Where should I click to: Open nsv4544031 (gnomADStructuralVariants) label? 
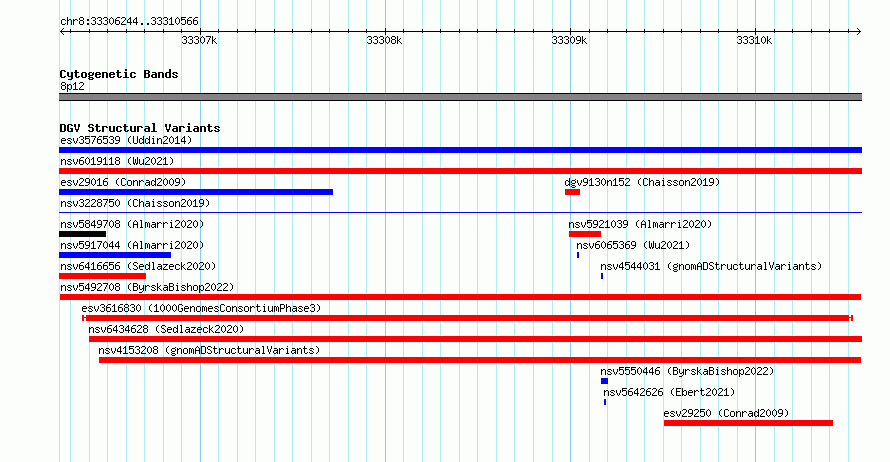pos(711,266)
